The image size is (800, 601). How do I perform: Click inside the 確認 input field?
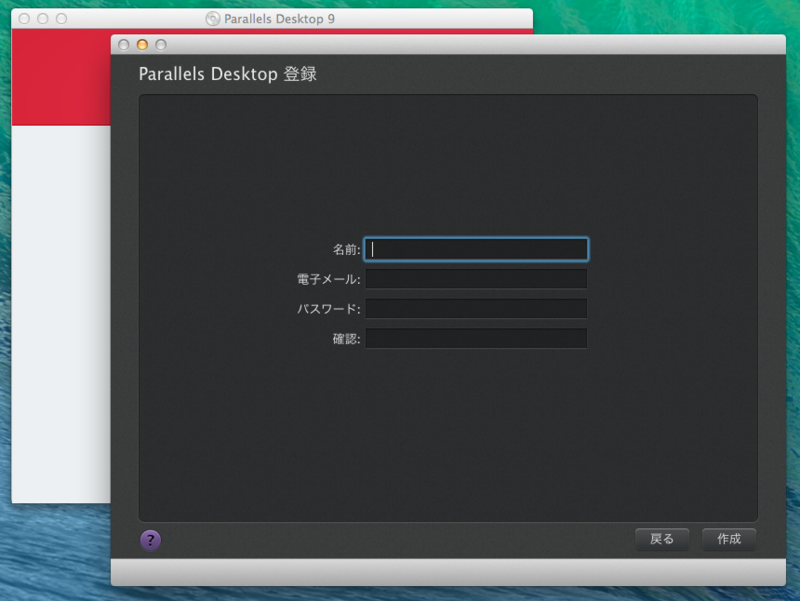click(476, 338)
